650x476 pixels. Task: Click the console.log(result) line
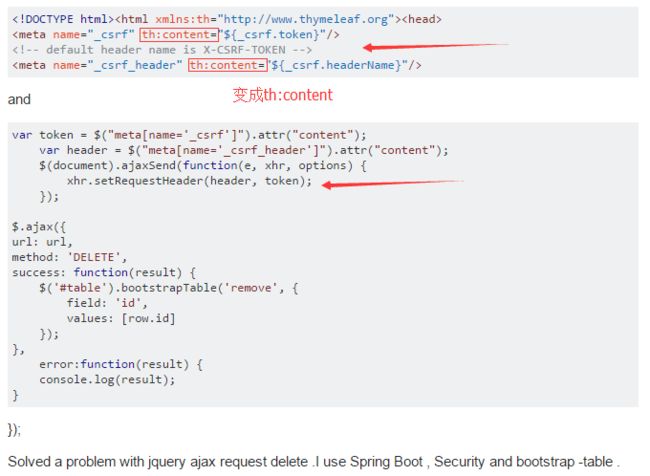(x=107, y=380)
